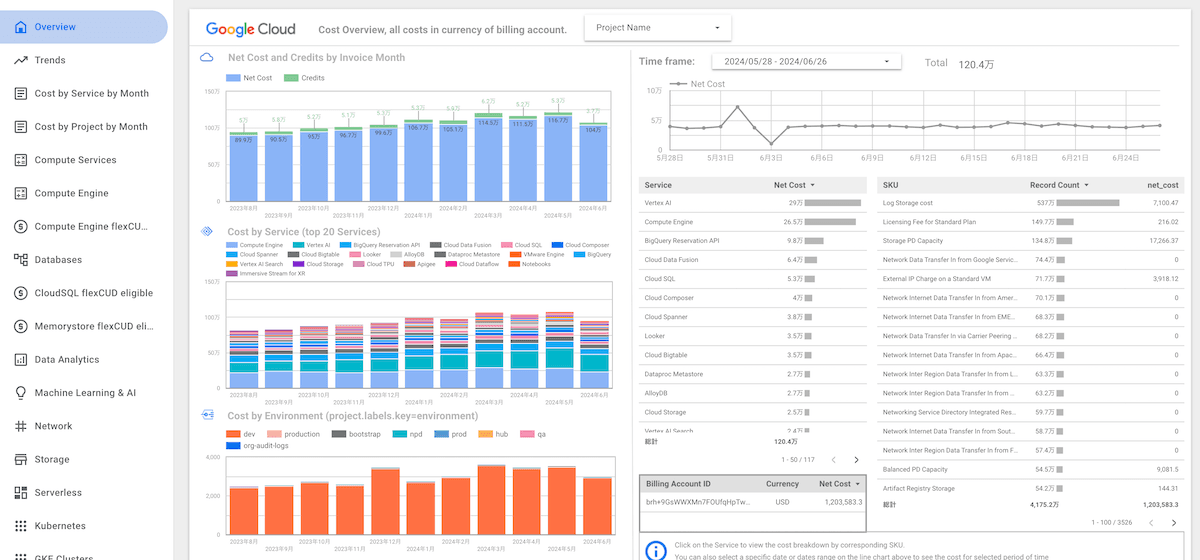Click the Google Cloud logo
The height and width of the screenshot is (560, 1200).
click(x=250, y=30)
